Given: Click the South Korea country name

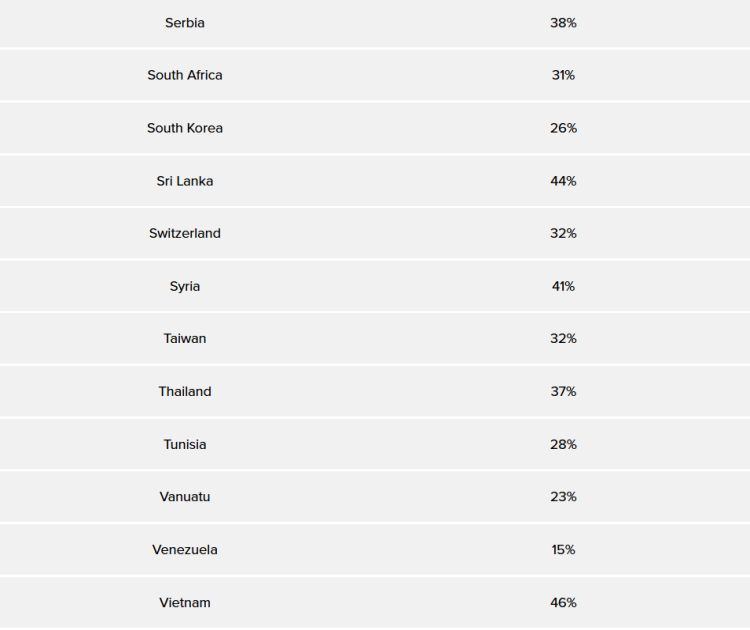Looking at the screenshot, I should pos(185,128).
